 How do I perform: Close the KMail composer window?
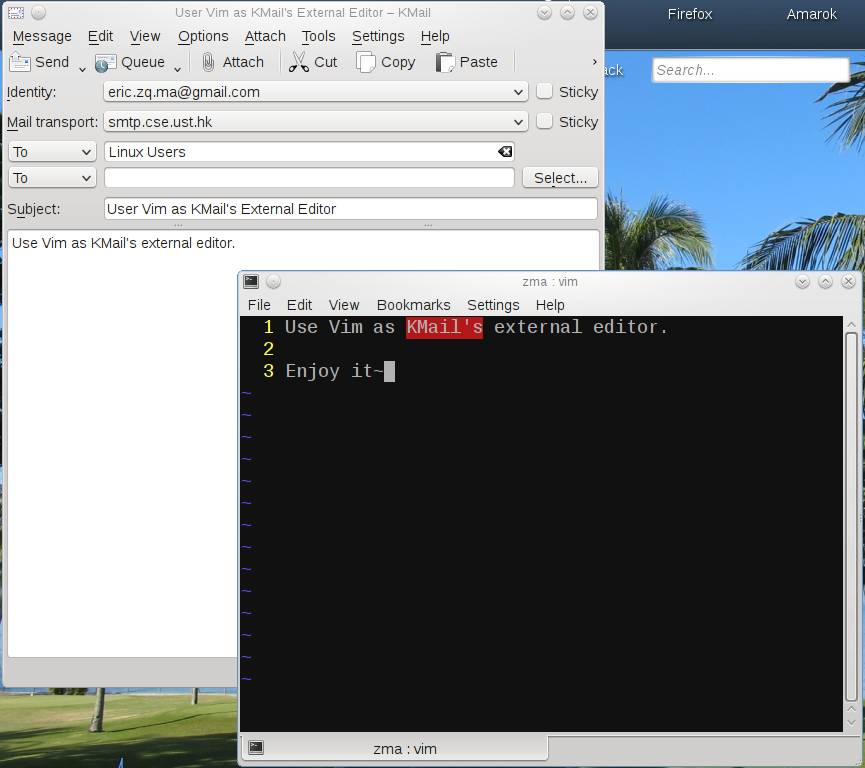(x=590, y=13)
